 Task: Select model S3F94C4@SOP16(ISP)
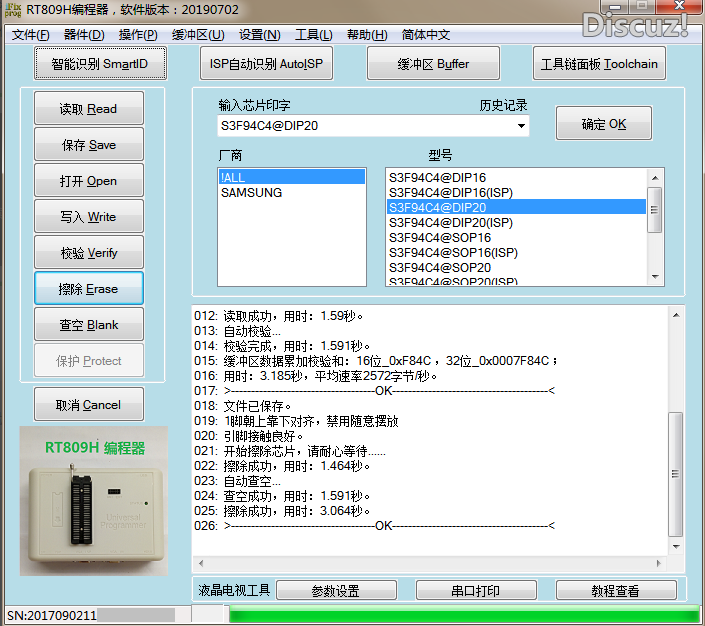tap(516, 253)
